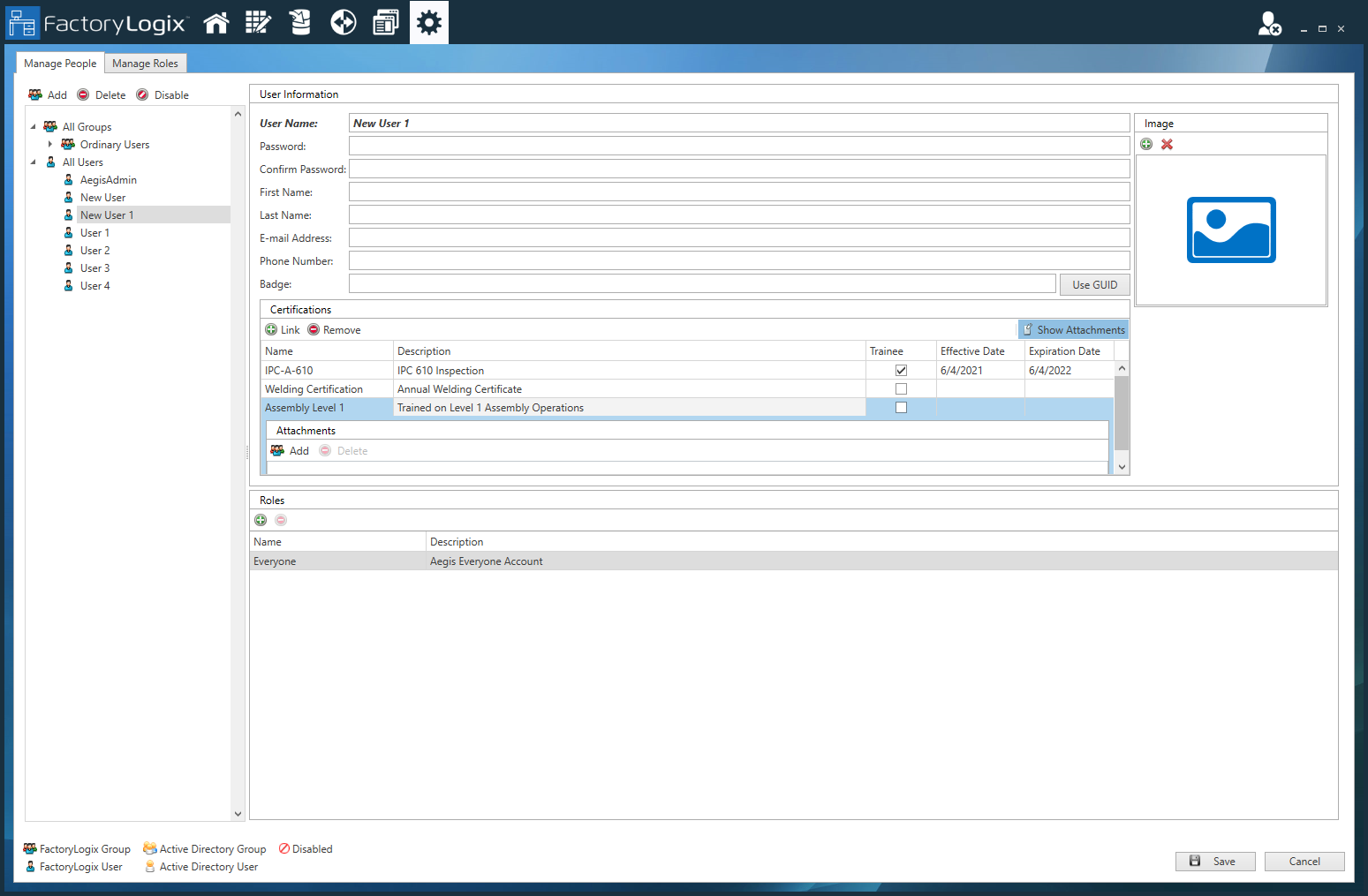This screenshot has width=1368, height=896.
Task: Uncheck Trainee checkbox for IPC-A-610
Action: coord(901,371)
